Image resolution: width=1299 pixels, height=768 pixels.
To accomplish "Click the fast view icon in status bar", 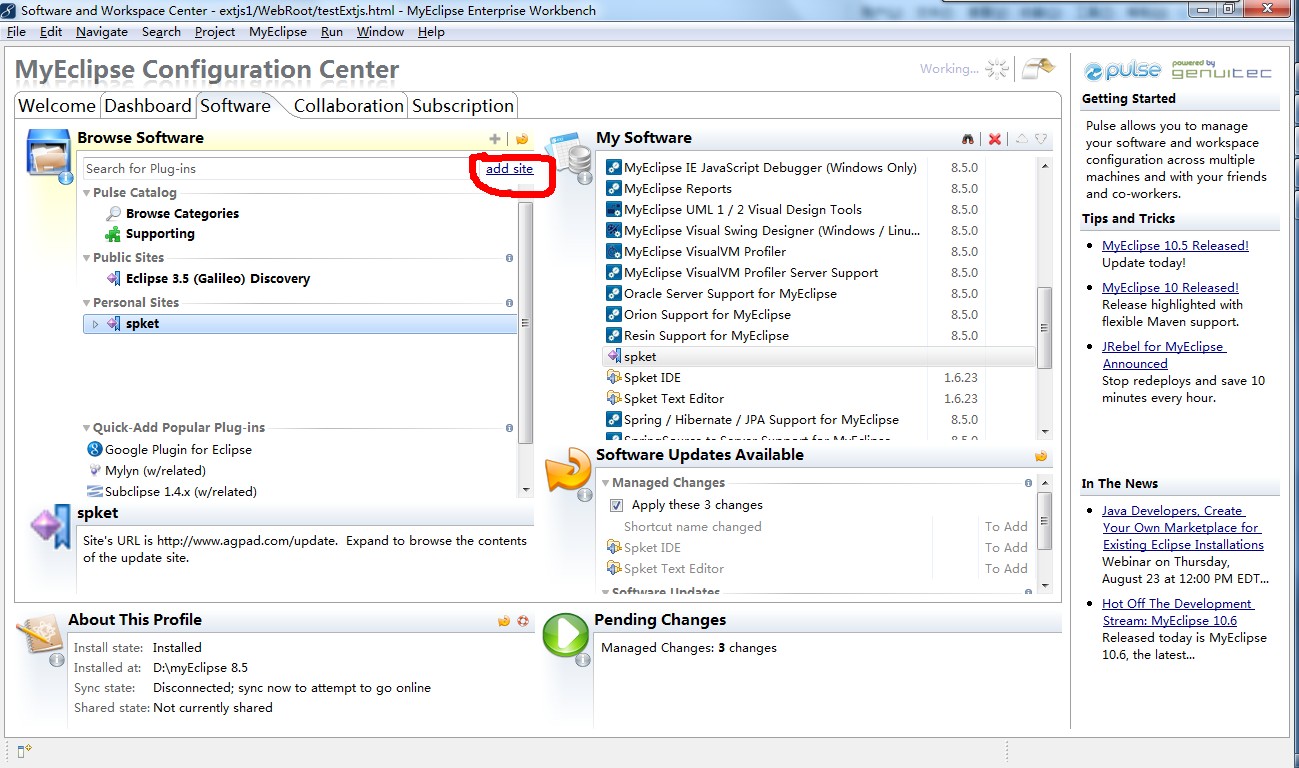I will pyautogui.click(x=25, y=750).
